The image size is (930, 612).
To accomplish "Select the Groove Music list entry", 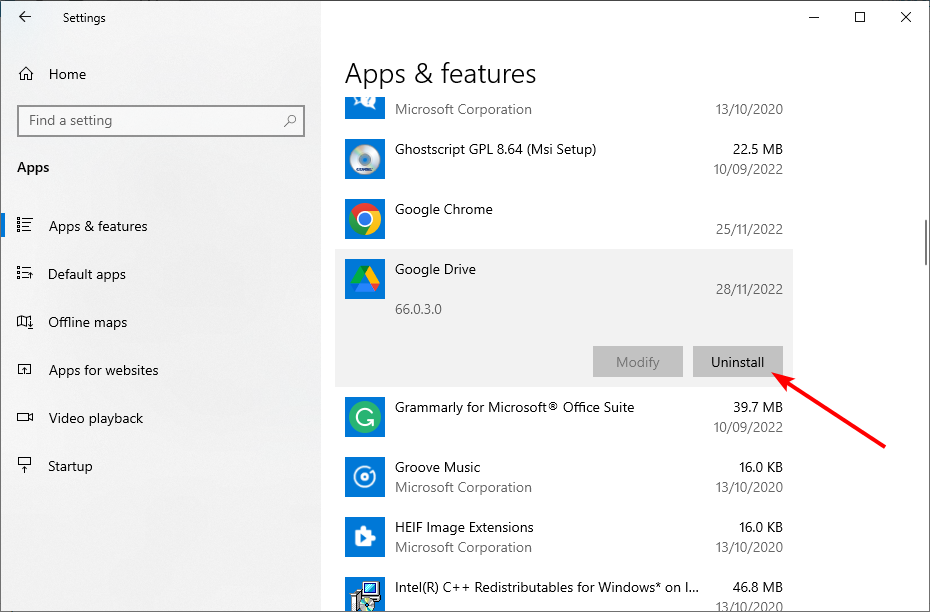I will pos(564,477).
